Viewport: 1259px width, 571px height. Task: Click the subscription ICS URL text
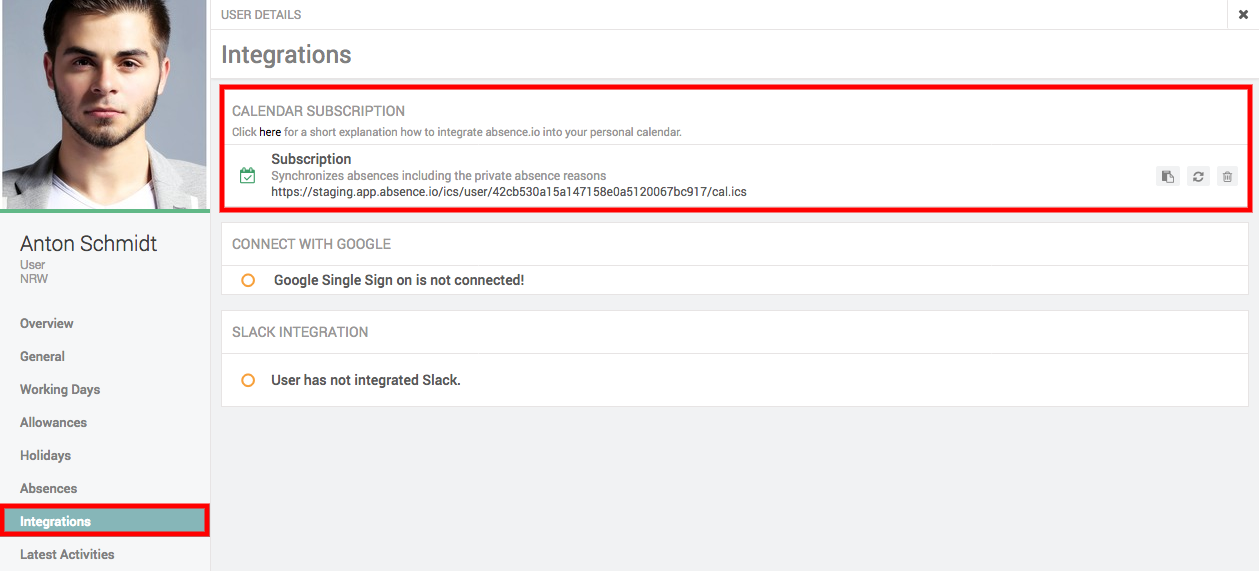point(508,191)
